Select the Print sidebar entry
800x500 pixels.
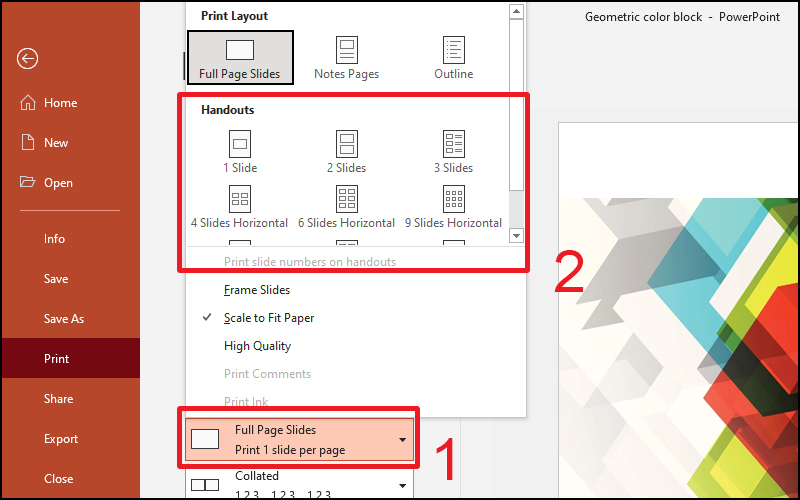tap(70, 358)
